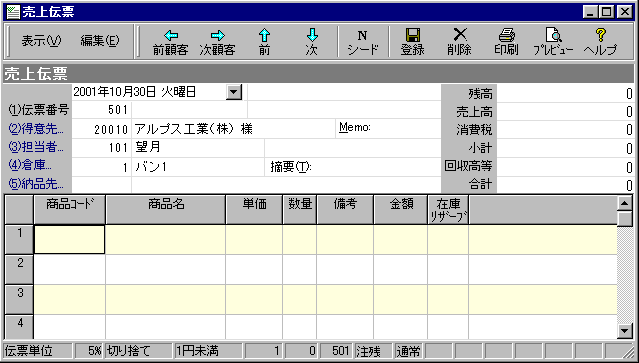Click the grid scrollbar thumb
639x363 pixels.
point(625,219)
